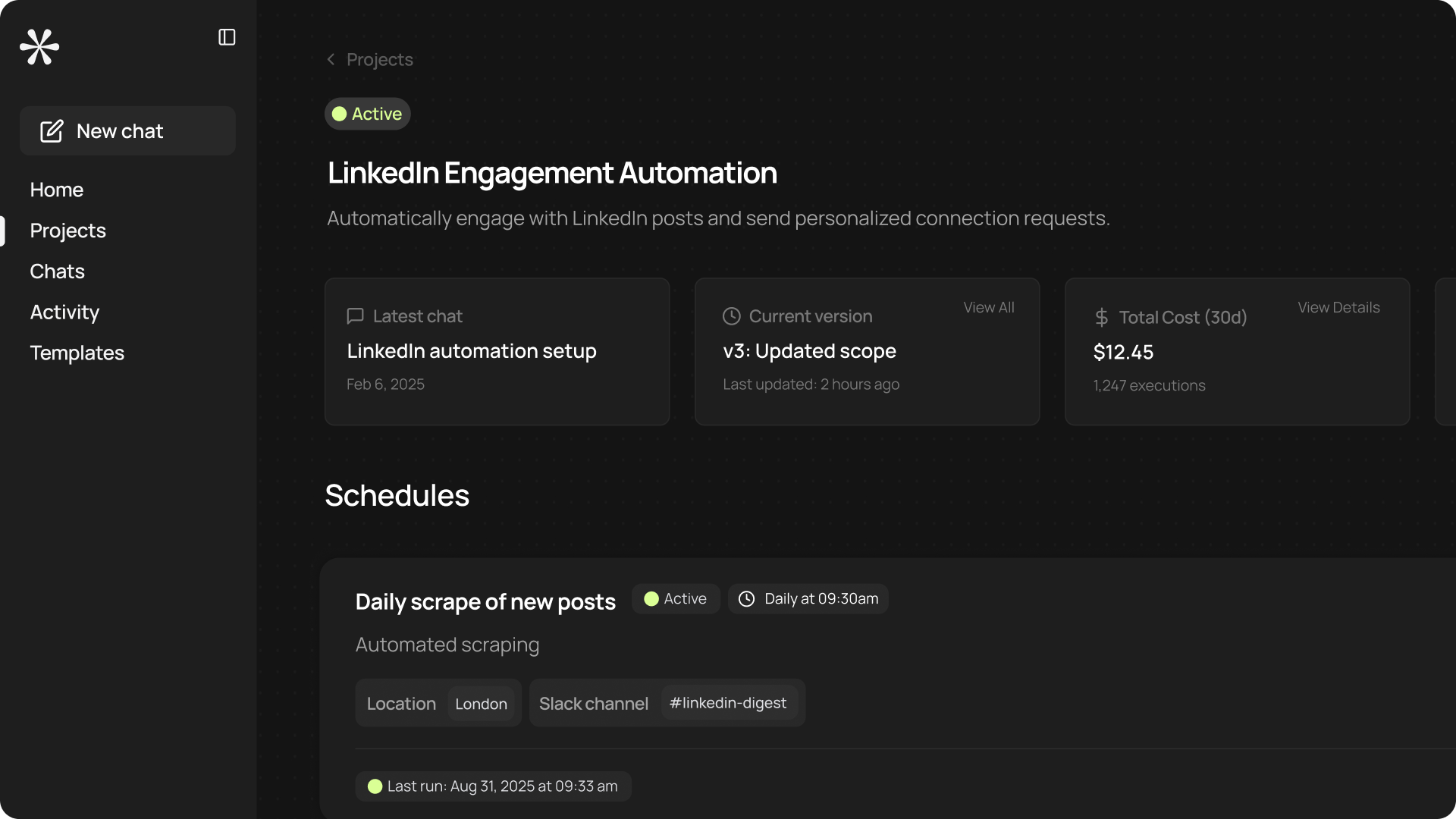
Task: Click View Details on Total Cost card
Action: pos(1338,307)
